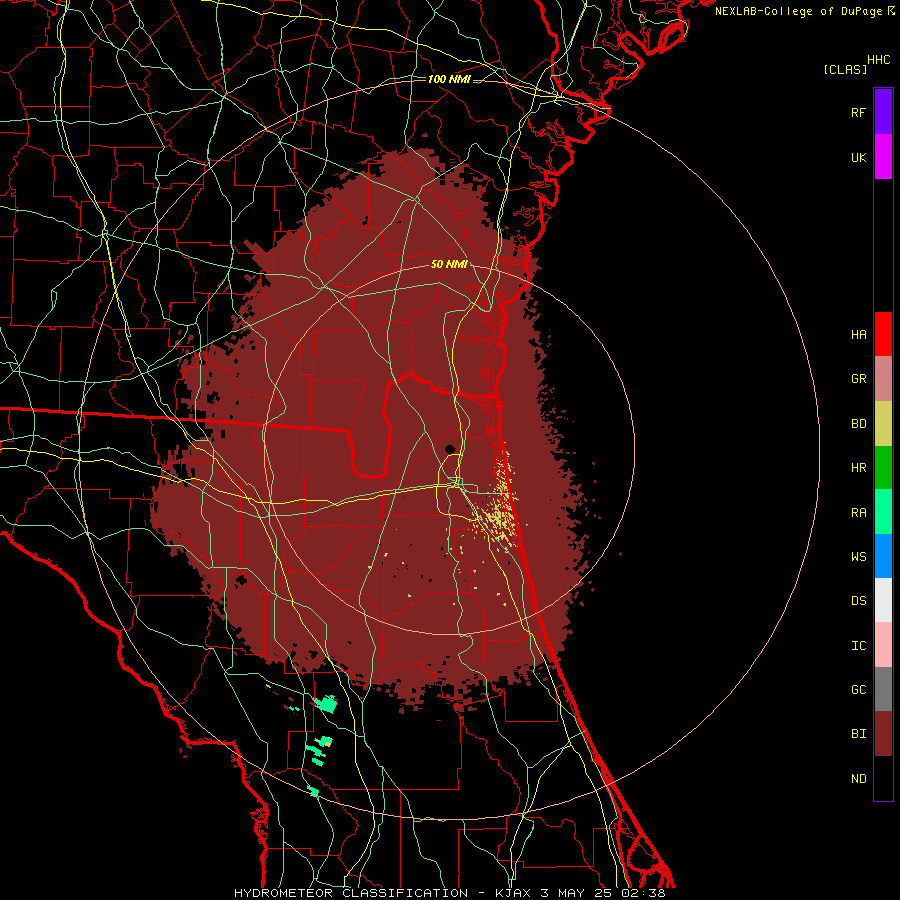
Task: Click the IC legend label
Action: coord(858,645)
